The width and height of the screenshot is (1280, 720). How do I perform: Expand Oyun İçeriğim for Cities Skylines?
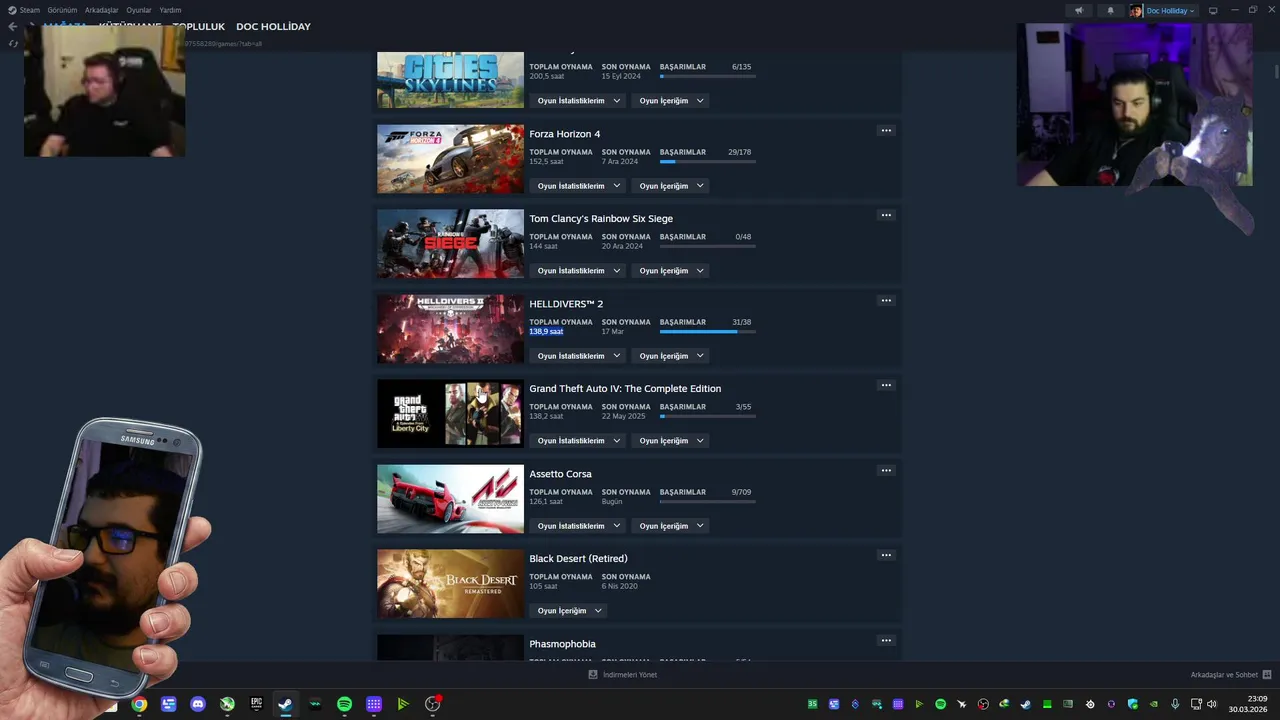670,101
